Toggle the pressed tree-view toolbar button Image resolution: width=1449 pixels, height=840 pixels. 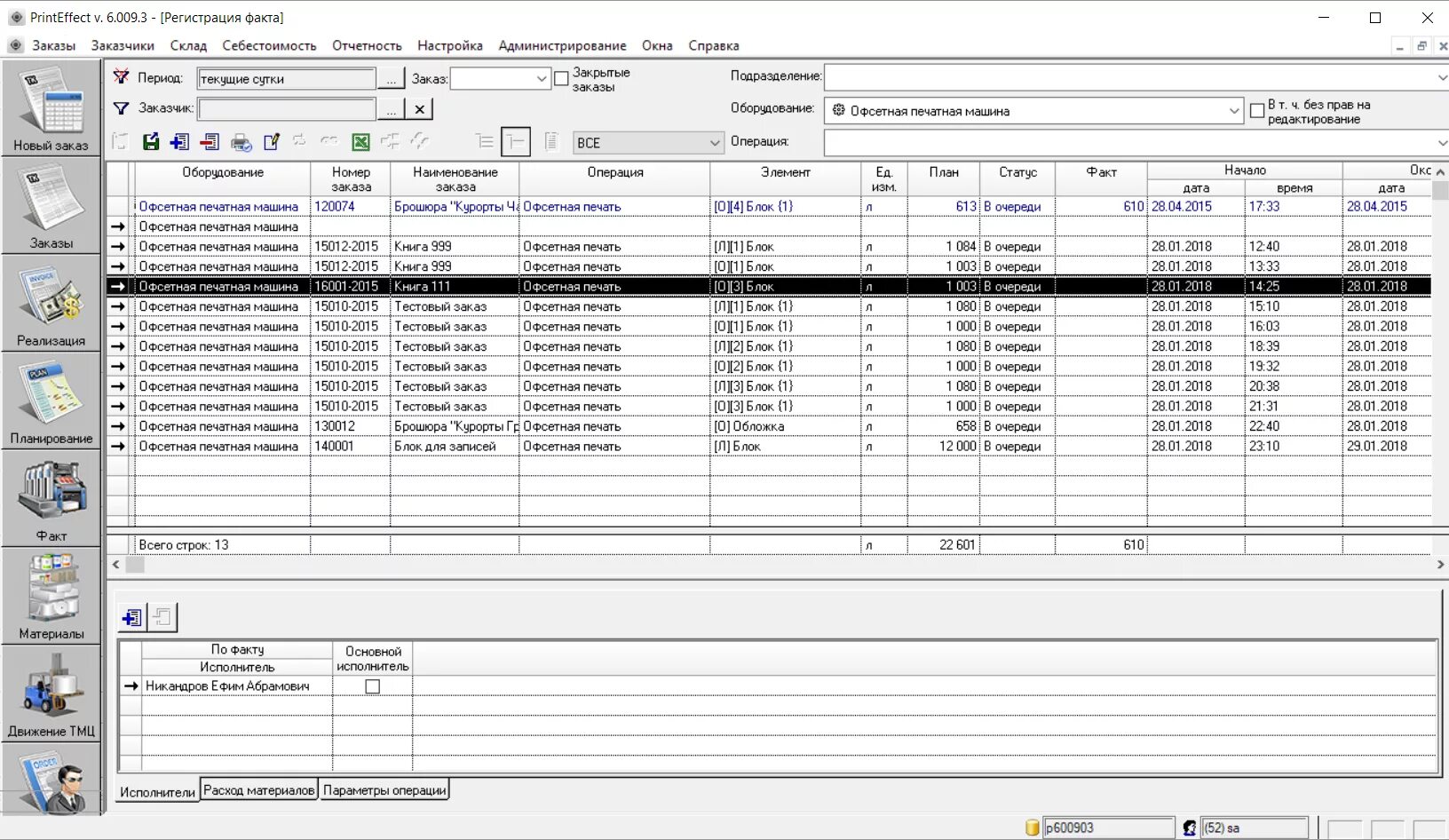click(x=515, y=141)
